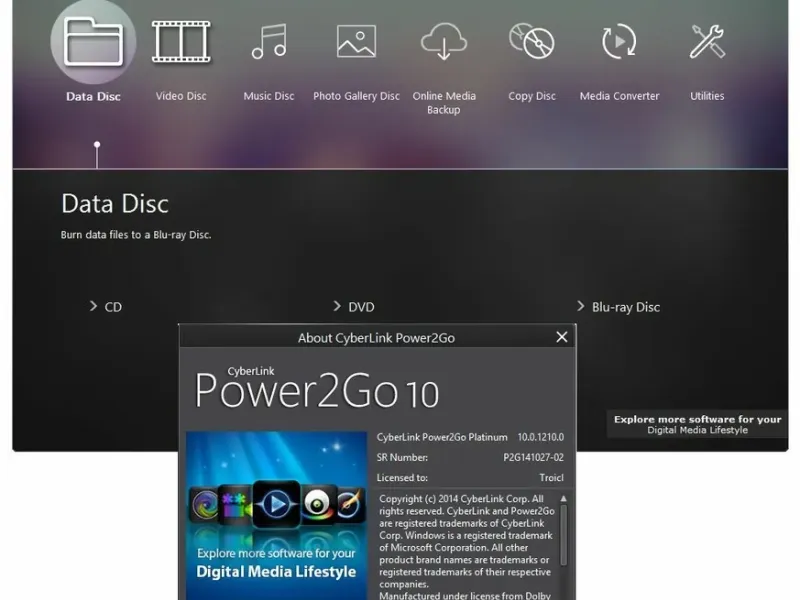Click the swirl app icon in banner
This screenshot has height=600, width=800.
205,505
